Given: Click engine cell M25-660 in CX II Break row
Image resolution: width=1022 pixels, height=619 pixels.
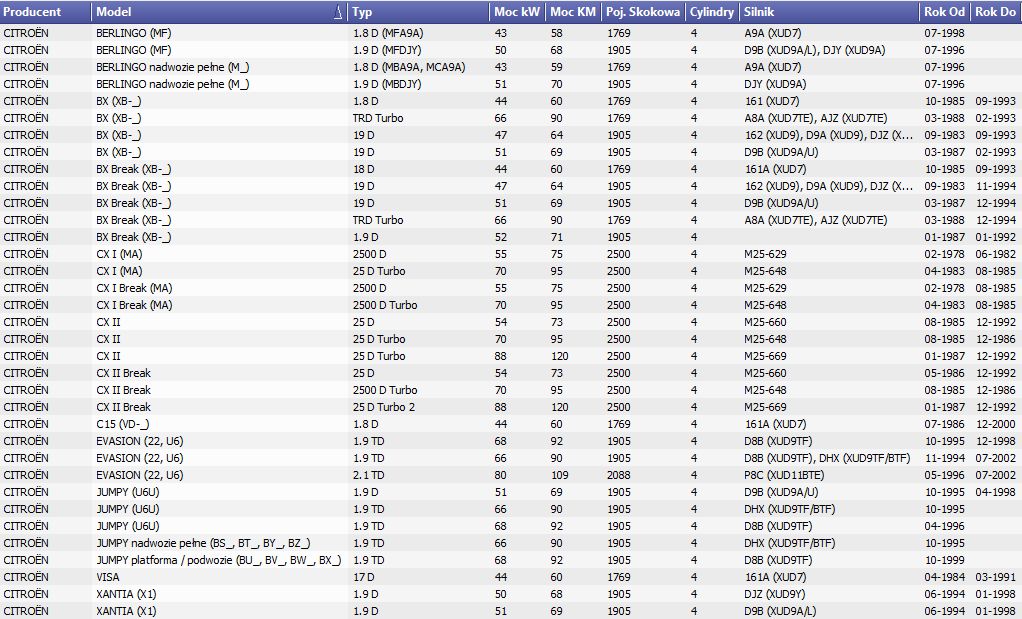Looking at the screenshot, I should coord(765,373).
